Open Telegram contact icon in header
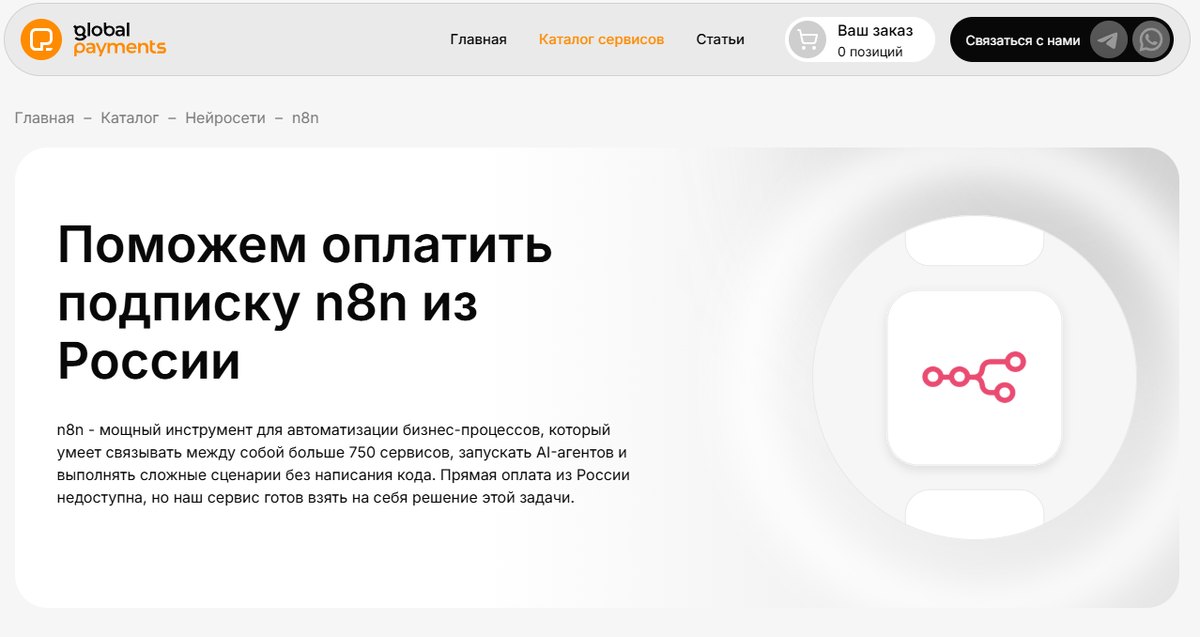1200x637 pixels. pos(1108,40)
